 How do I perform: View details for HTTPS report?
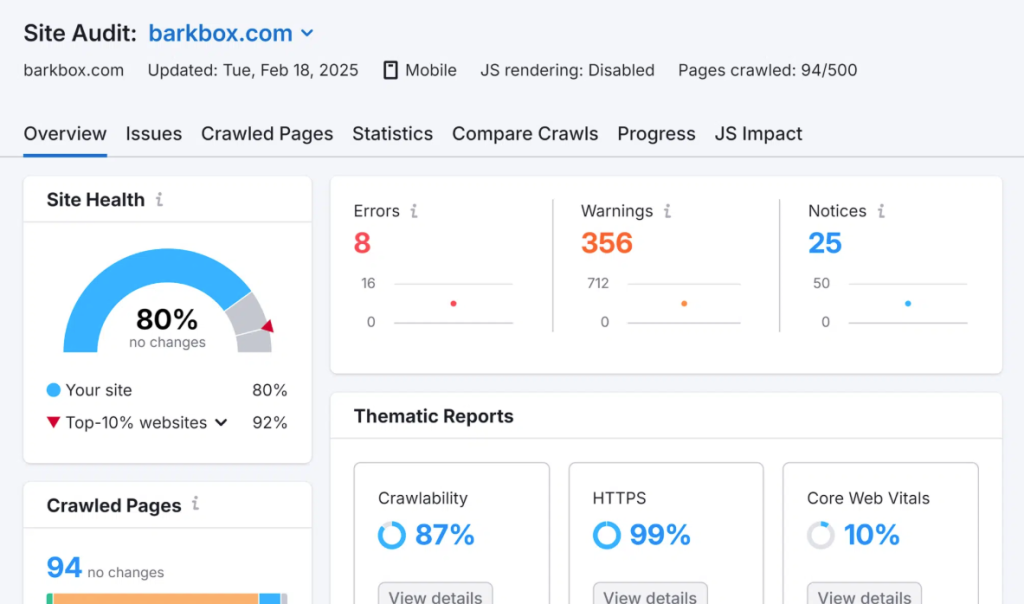coord(650,596)
